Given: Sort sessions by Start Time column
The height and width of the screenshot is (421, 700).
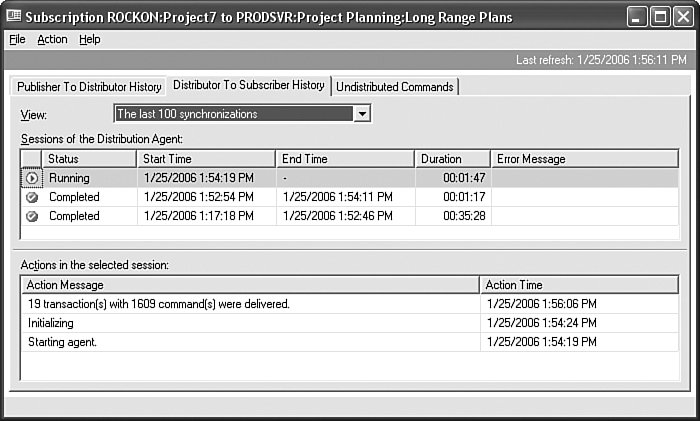Looking at the screenshot, I should pos(206,159).
